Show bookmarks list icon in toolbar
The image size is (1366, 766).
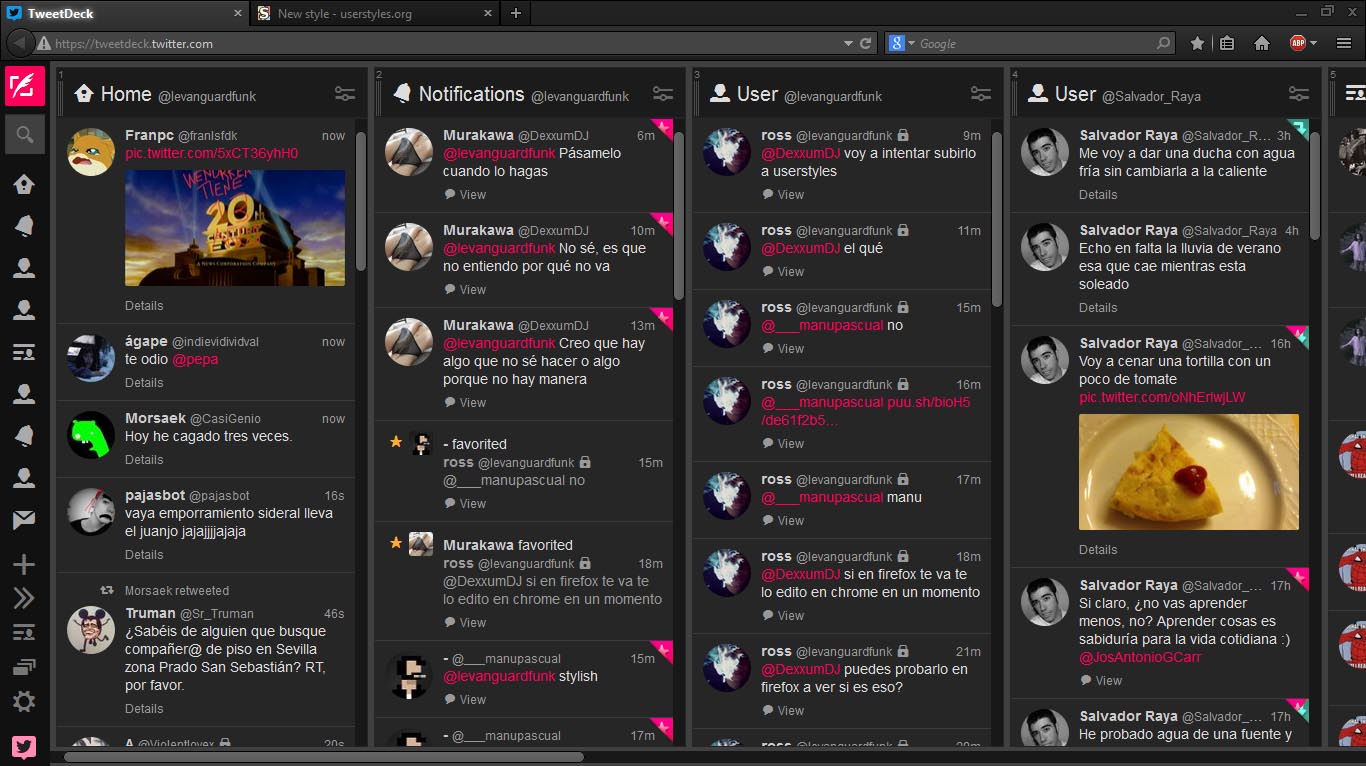[1227, 43]
